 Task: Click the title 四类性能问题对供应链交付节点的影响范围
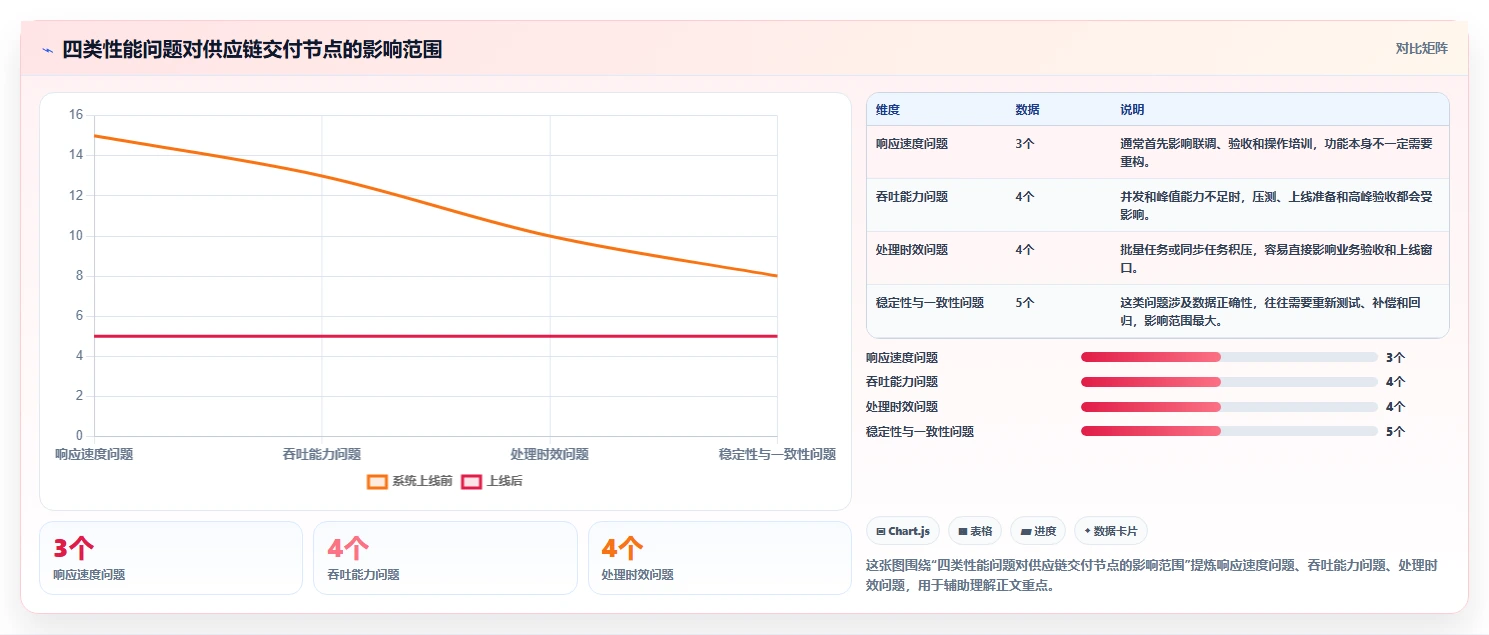coord(252,49)
